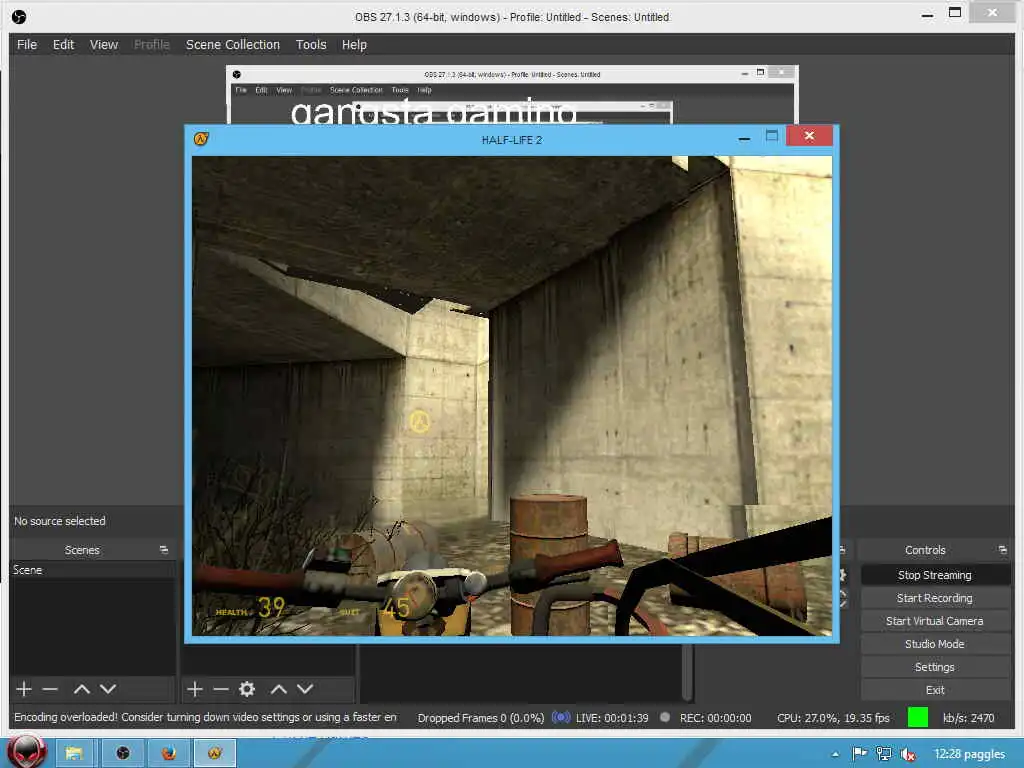Click the green connection quality square
Image resolution: width=1024 pixels, height=768 pixels.
[918, 717]
